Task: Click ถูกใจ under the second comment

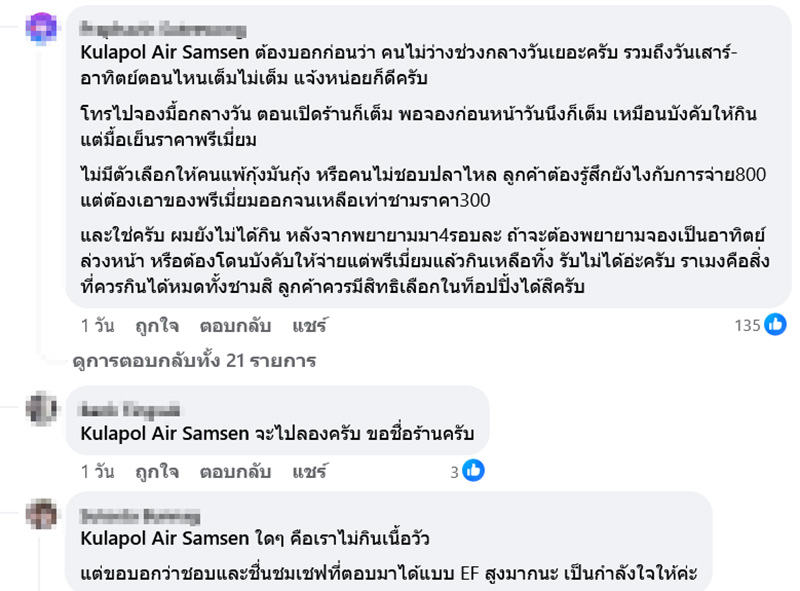Action: (x=153, y=471)
